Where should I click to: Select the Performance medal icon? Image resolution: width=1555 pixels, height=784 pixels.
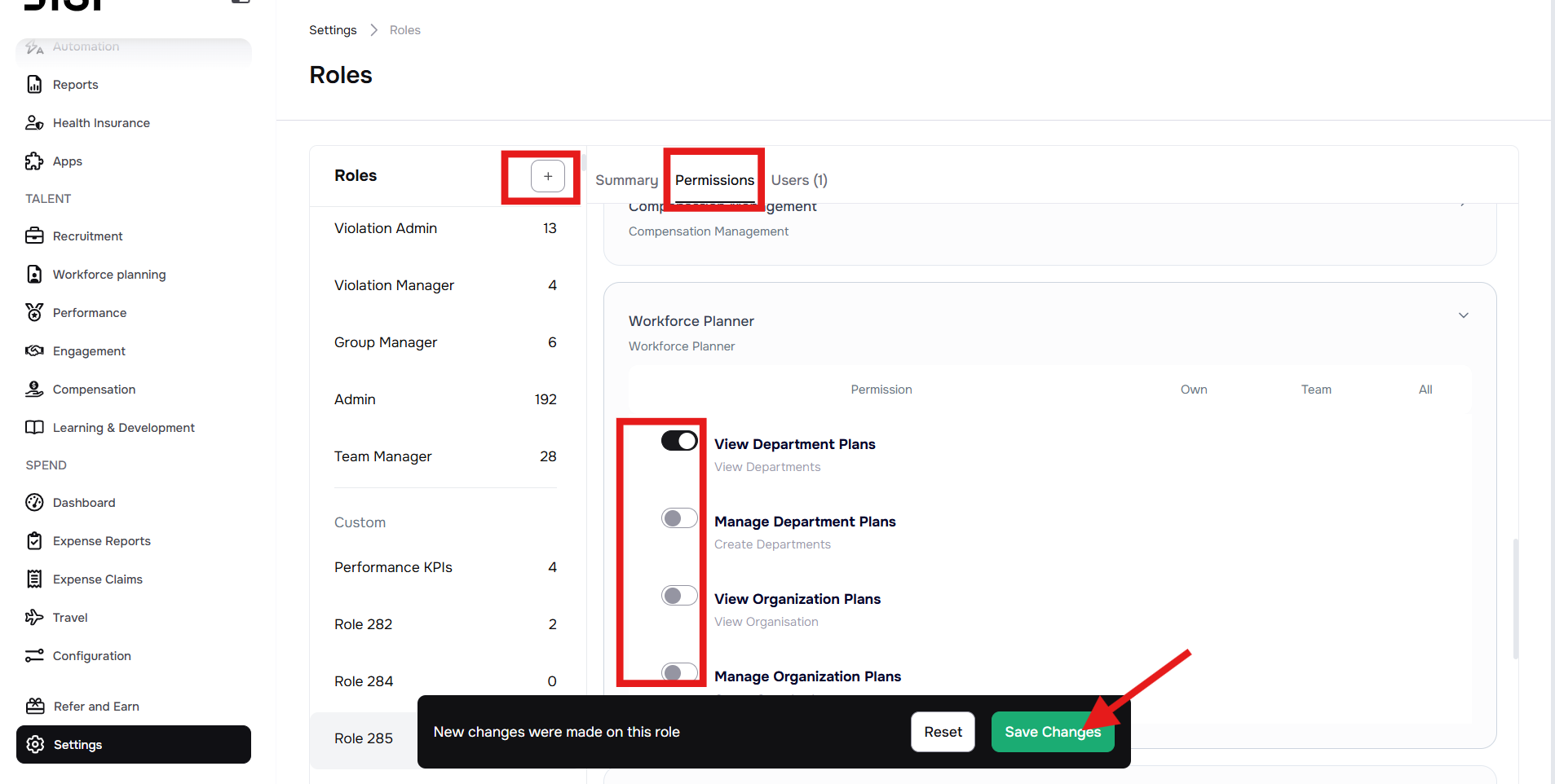34,313
